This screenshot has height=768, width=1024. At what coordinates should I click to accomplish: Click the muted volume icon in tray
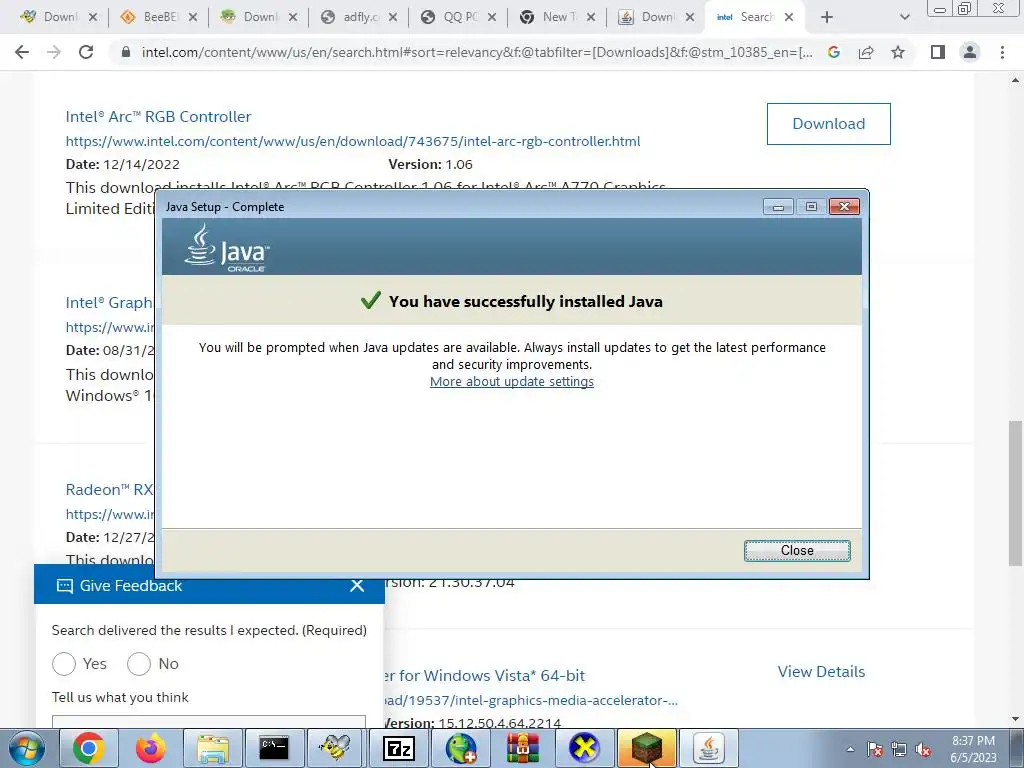coord(923,749)
